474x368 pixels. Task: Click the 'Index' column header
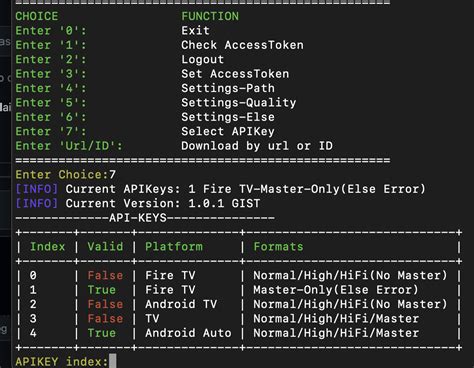[47, 247]
